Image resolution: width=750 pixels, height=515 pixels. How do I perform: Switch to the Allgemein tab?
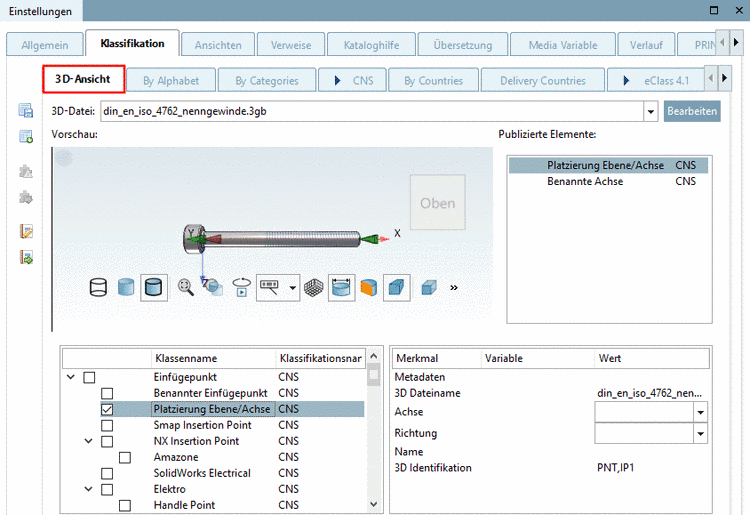(44, 45)
